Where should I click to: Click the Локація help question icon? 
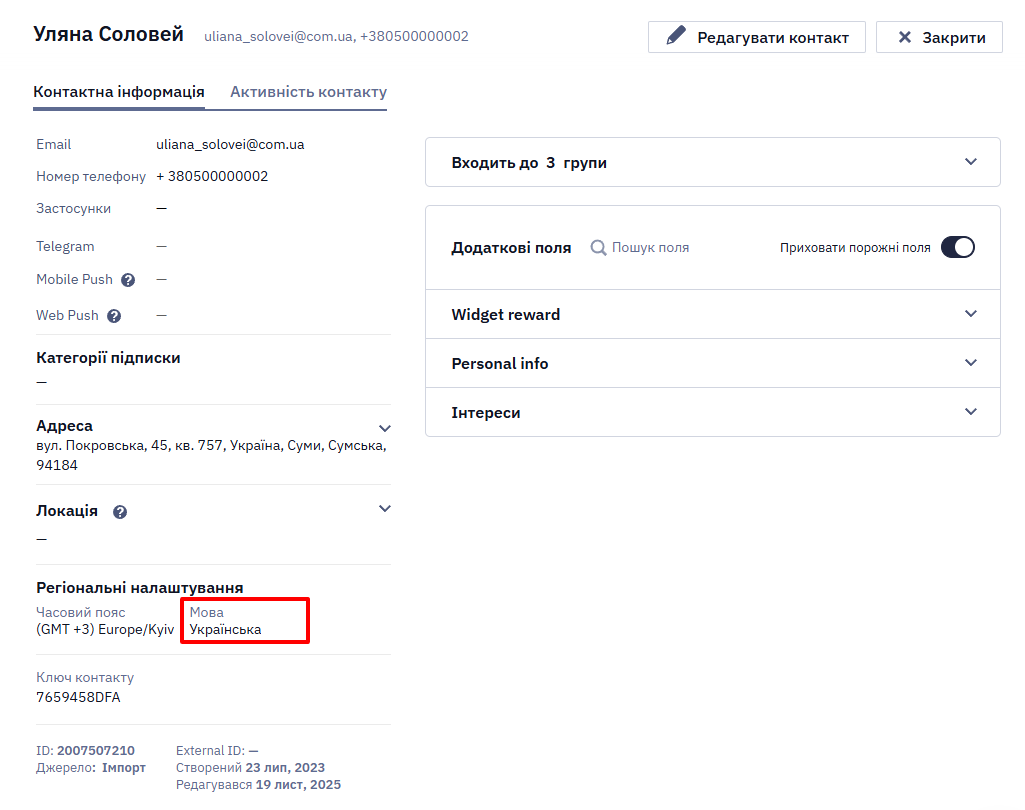point(120,512)
